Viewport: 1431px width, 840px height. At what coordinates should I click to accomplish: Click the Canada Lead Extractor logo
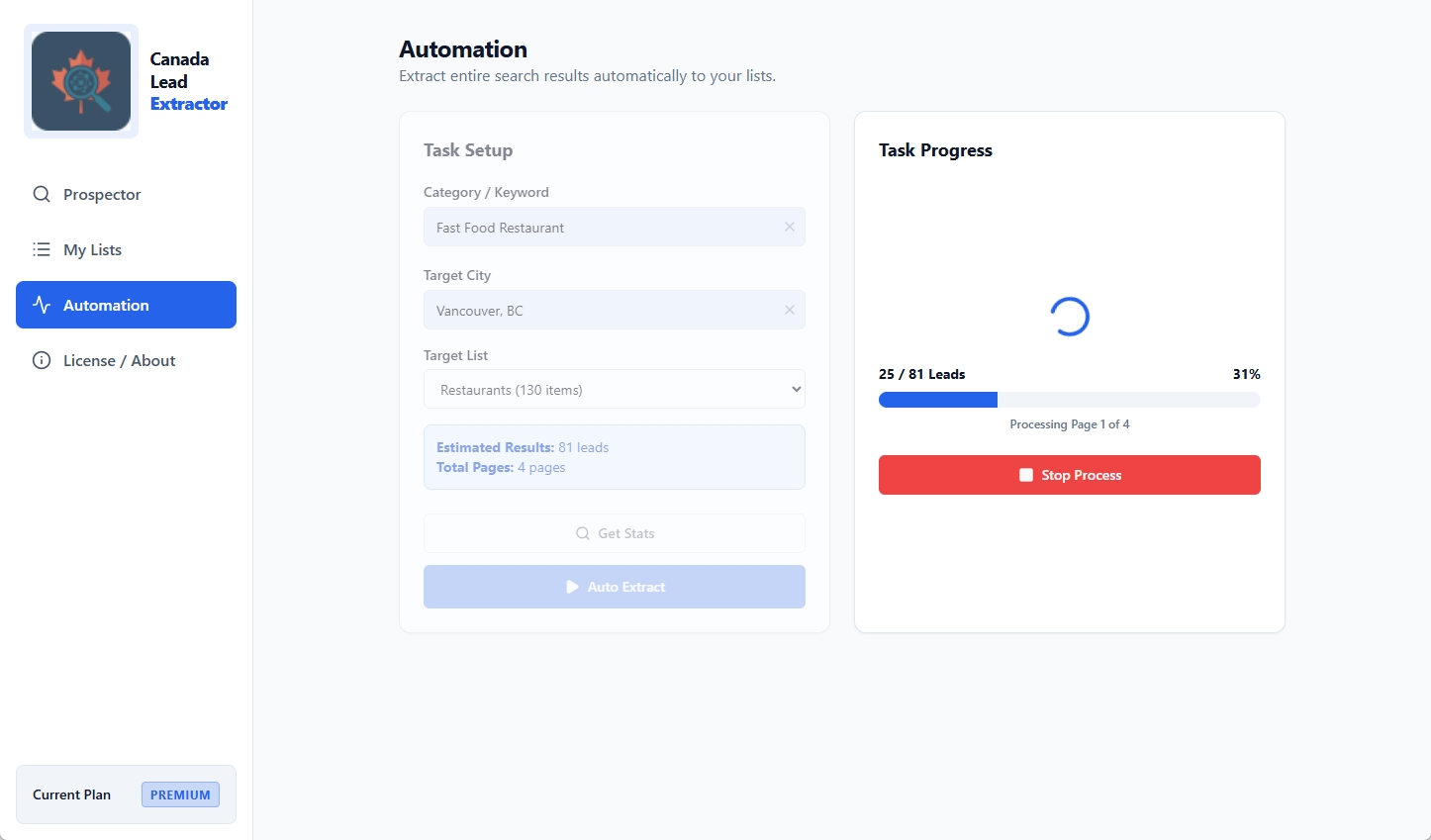pos(80,80)
